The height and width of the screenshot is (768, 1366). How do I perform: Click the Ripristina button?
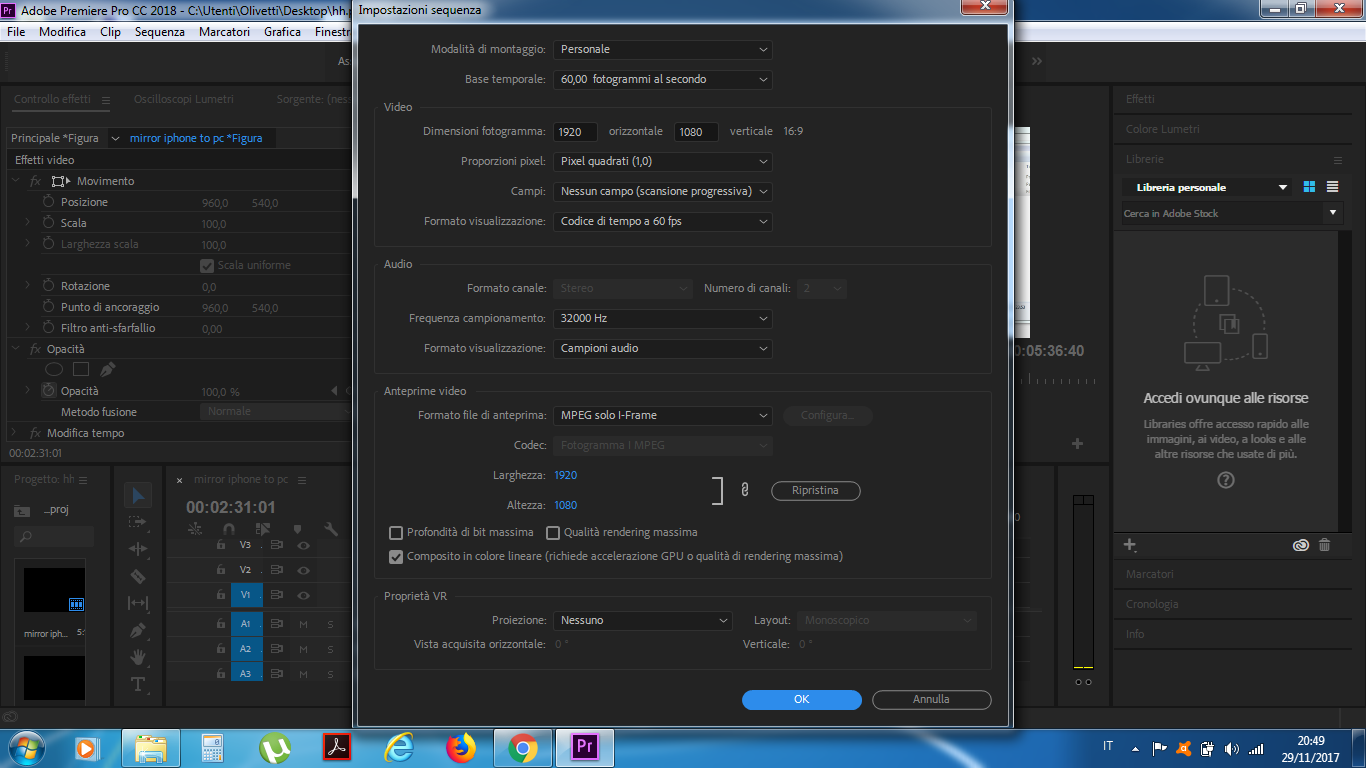[x=815, y=490]
